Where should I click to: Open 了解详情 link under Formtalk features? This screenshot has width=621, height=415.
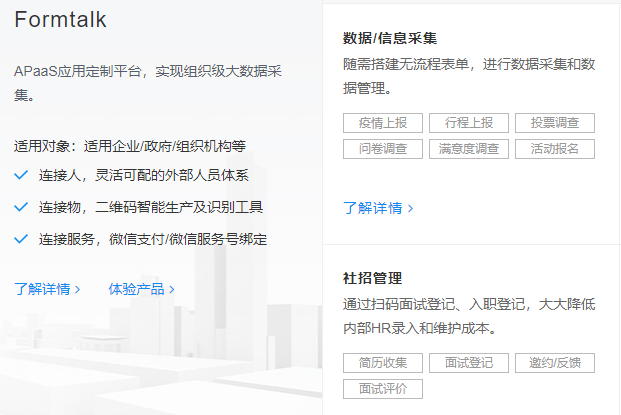click(48, 290)
